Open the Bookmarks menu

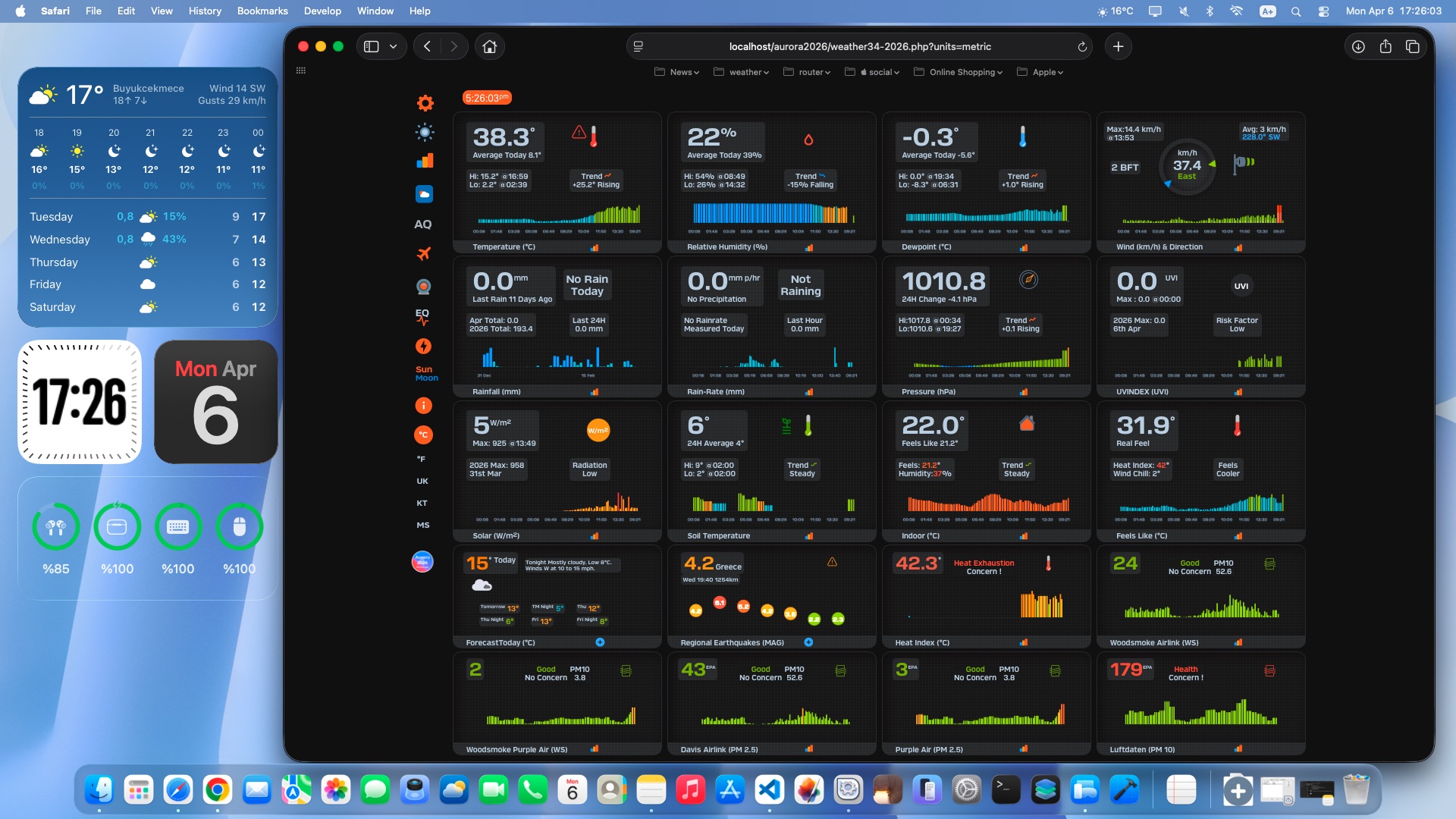coord(262,11)
